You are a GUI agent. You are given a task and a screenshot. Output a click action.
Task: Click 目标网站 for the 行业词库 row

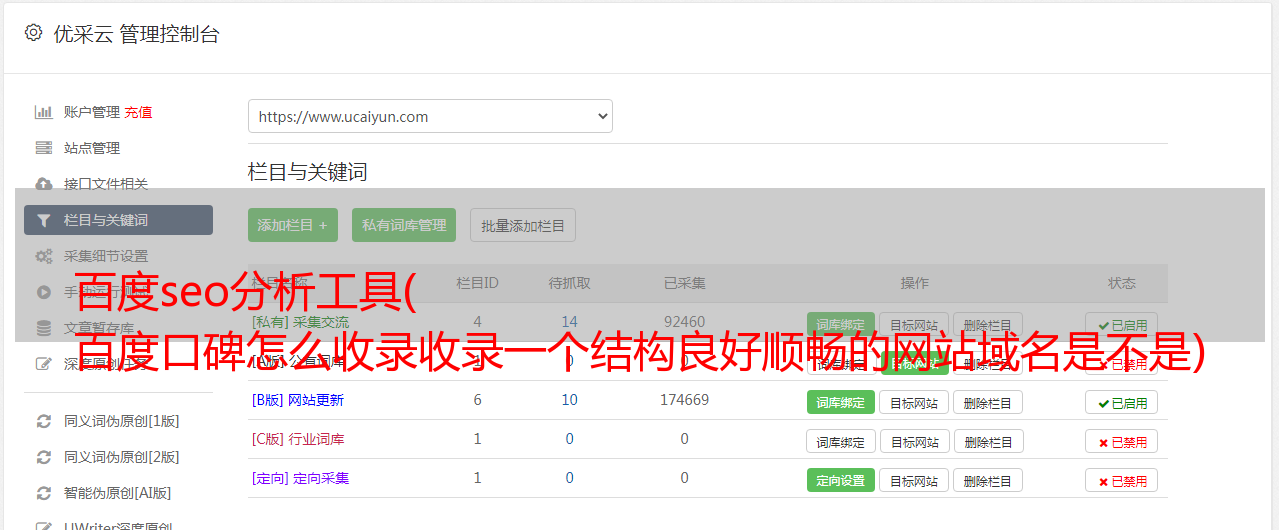point(915,441)
